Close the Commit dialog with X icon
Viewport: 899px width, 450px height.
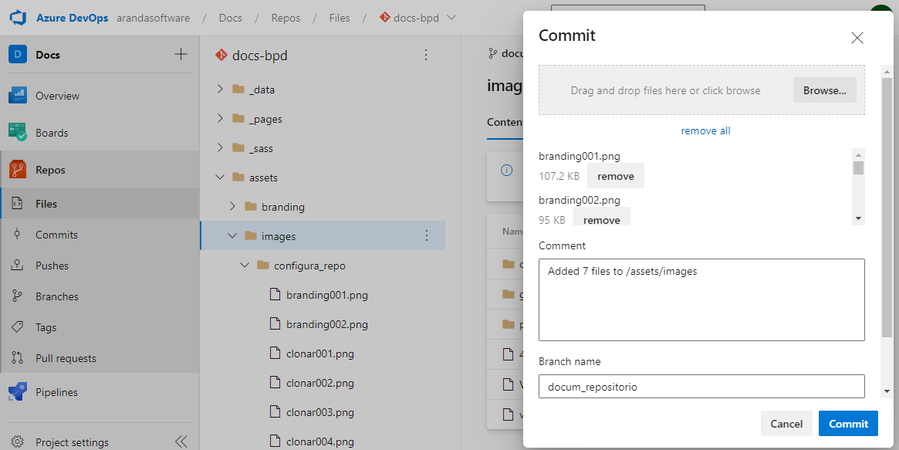857,38
